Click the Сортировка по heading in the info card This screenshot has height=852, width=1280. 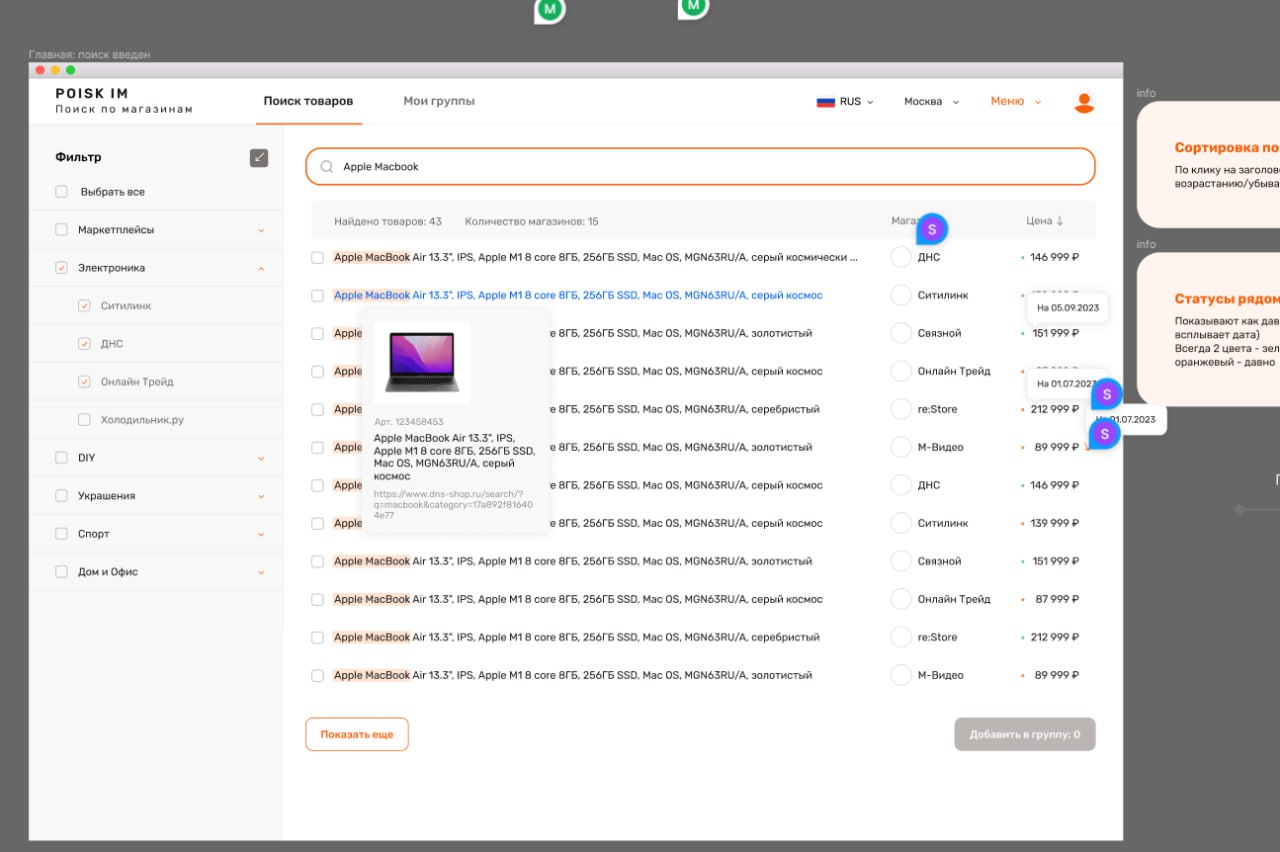tap(1227, 147)
